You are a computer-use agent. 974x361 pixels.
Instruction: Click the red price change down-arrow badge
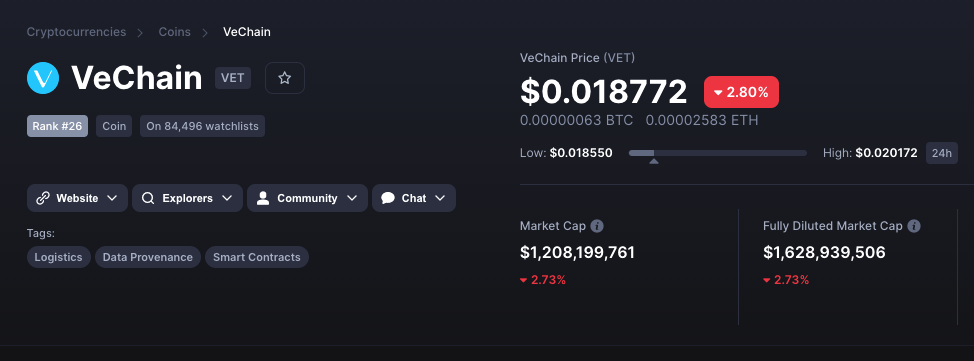tap(741, 92)
